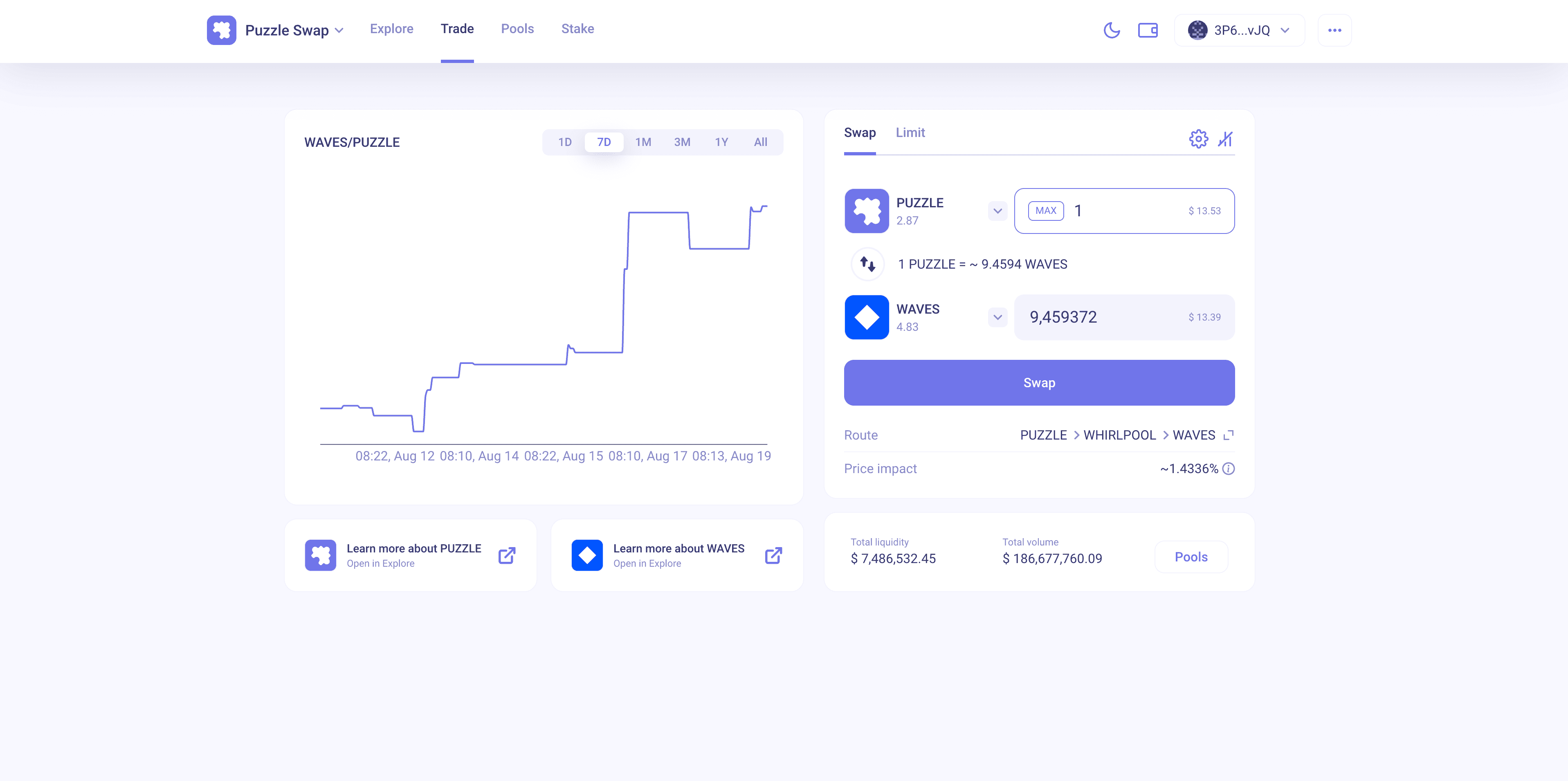Click the price impact info icon
The width and height of the screenshot is (1568, 781).
1228,468
